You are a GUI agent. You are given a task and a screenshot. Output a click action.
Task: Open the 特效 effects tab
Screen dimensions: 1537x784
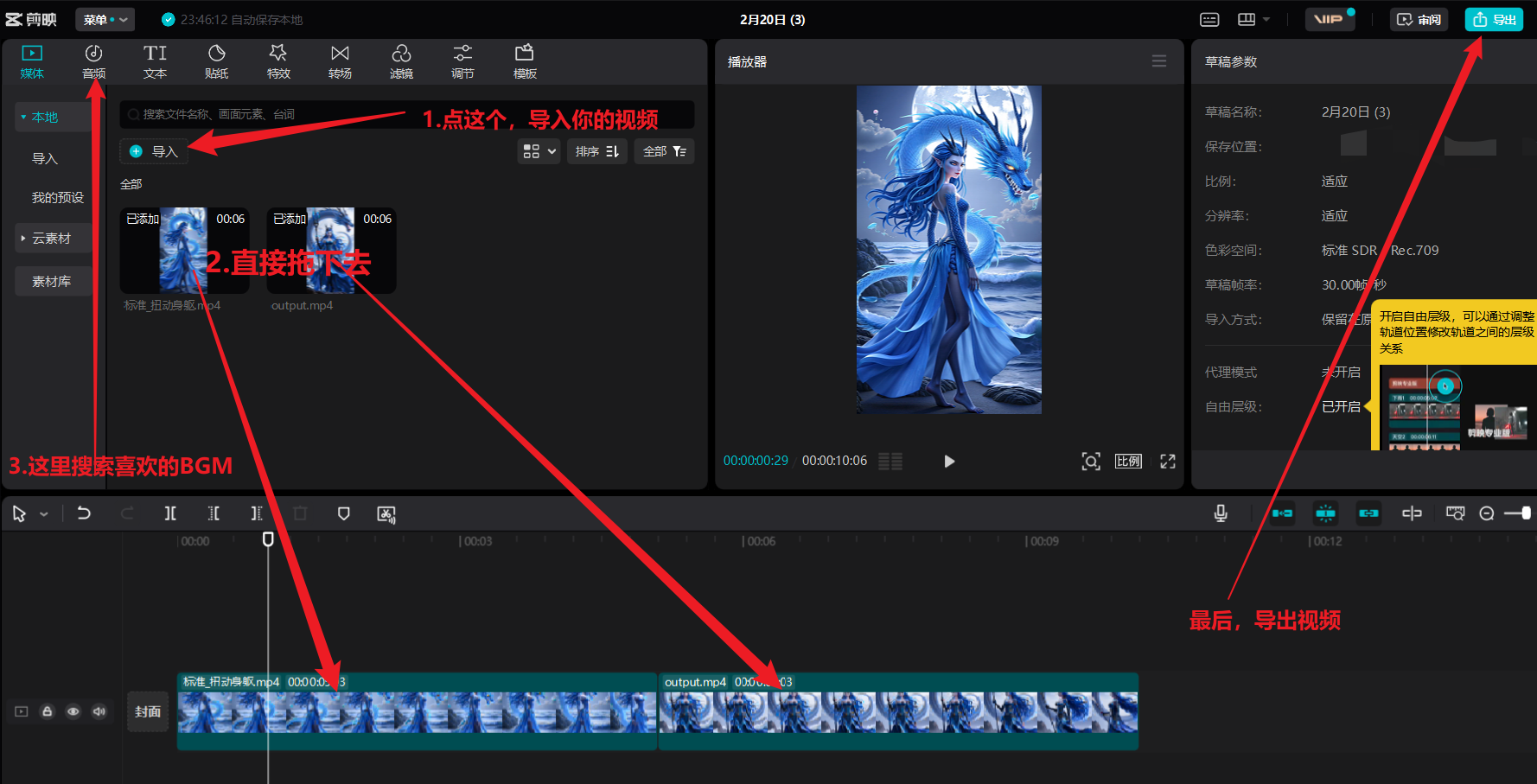coord(278,62)
